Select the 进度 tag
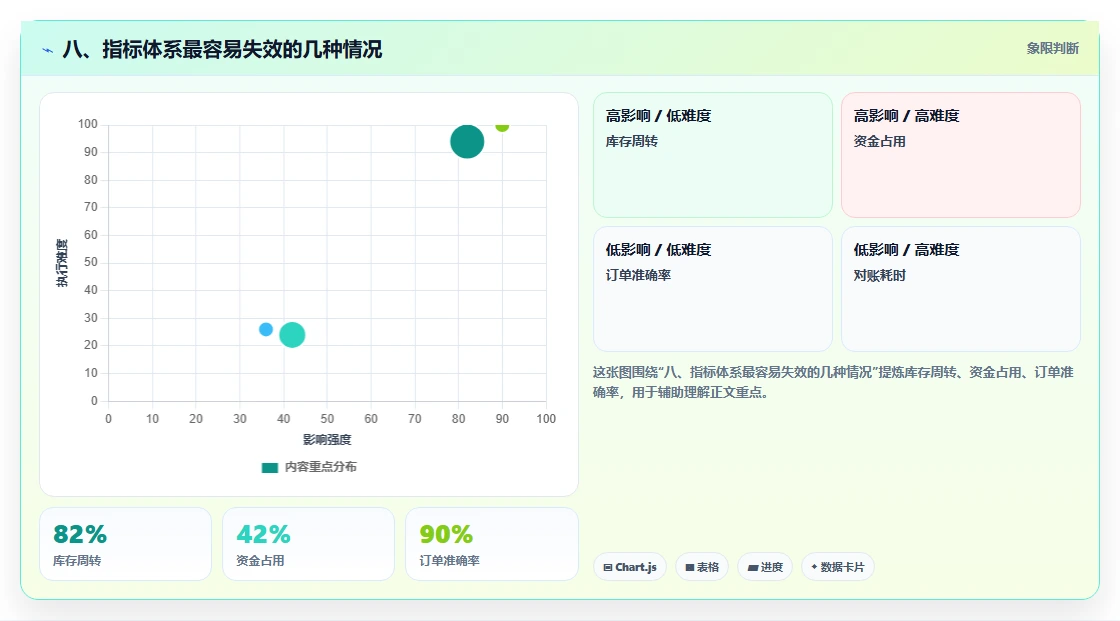 click(765, 567)
